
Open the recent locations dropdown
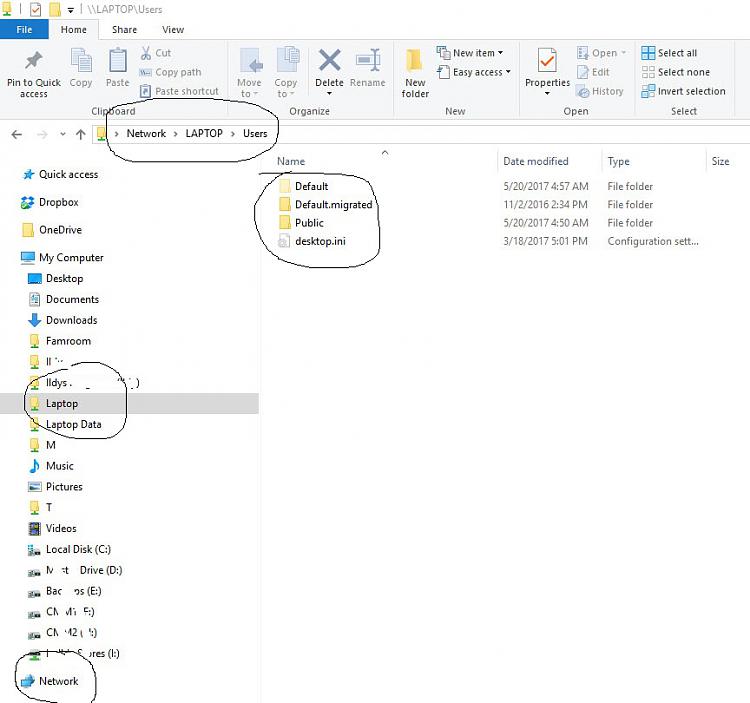tap(63, 134)
